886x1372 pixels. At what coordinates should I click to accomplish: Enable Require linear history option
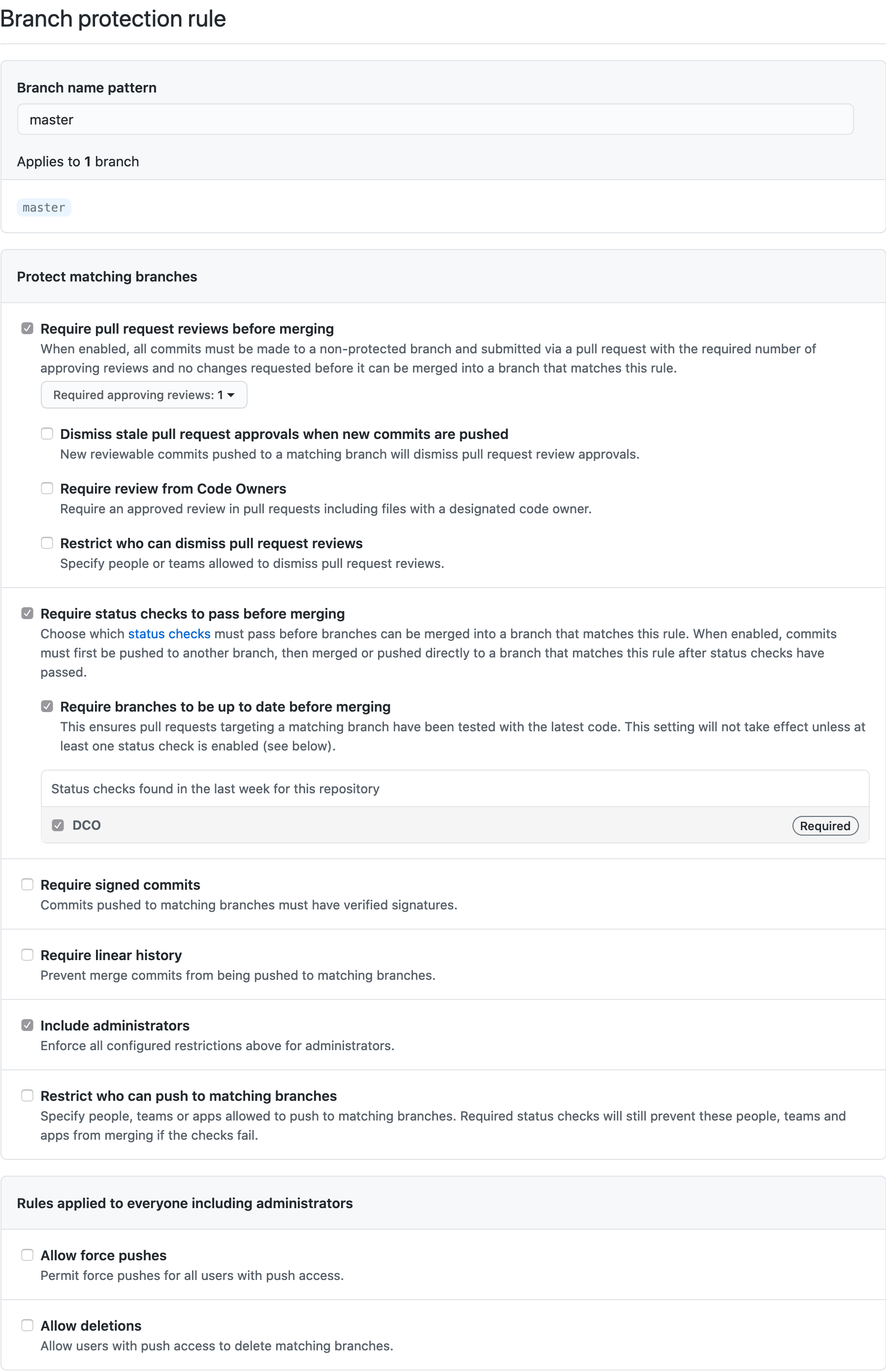28,955
